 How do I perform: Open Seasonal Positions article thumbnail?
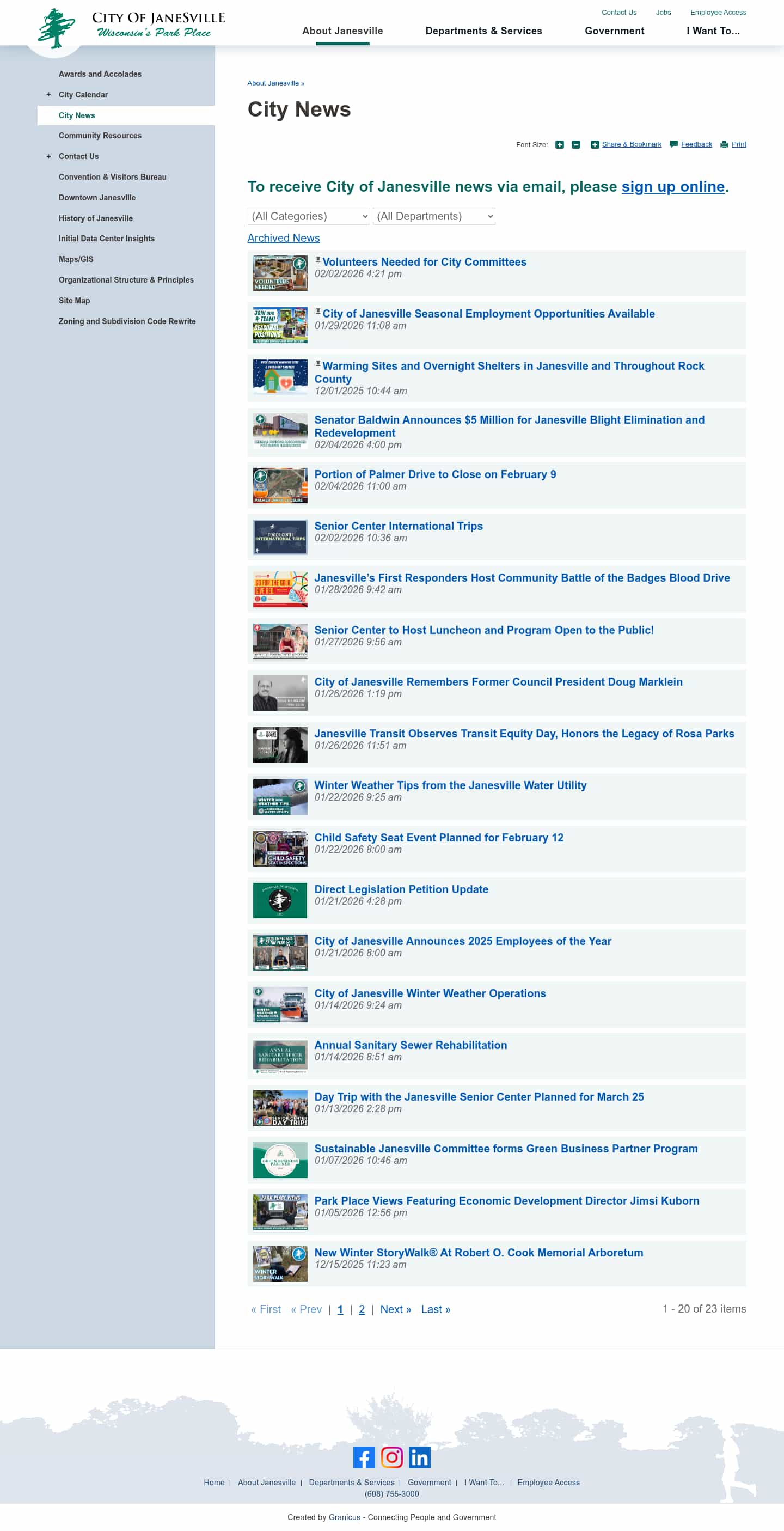280,325
